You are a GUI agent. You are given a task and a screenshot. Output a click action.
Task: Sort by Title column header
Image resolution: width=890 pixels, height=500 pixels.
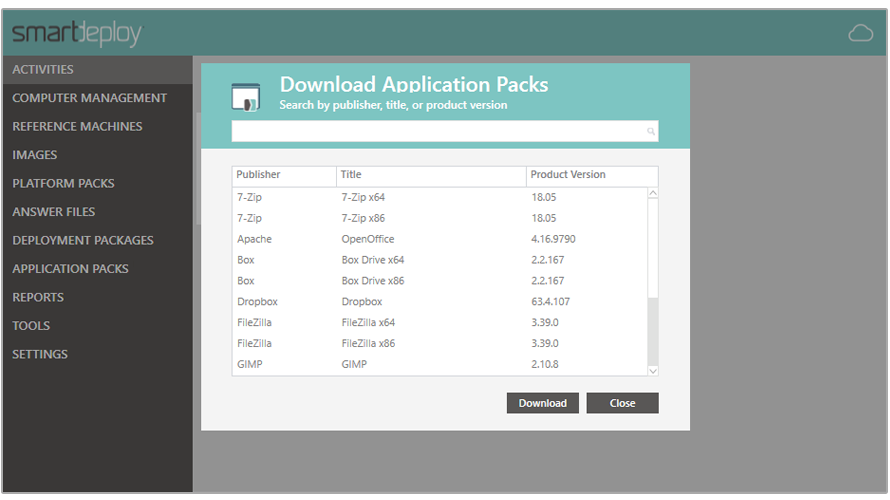coord(431,175)
